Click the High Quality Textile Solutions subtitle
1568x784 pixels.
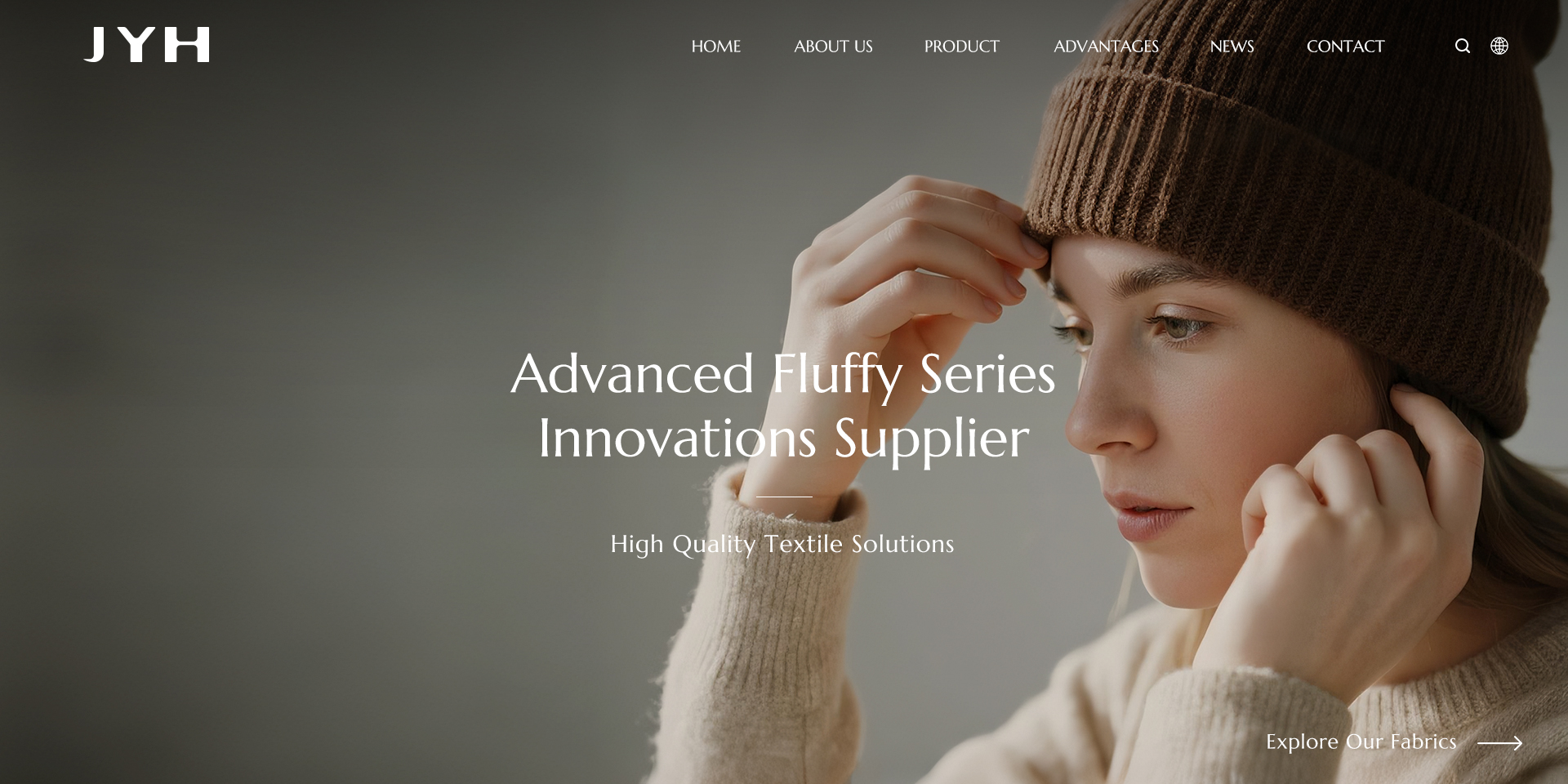click(x=782, y=544)
